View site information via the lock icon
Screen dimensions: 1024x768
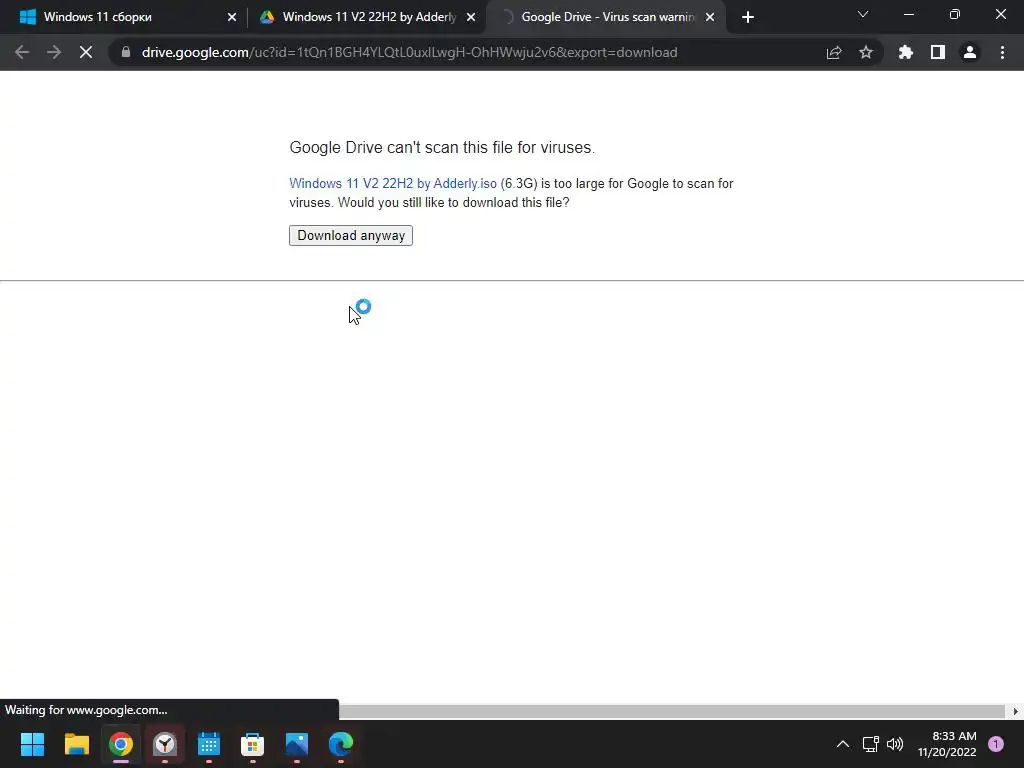point(126,52)
